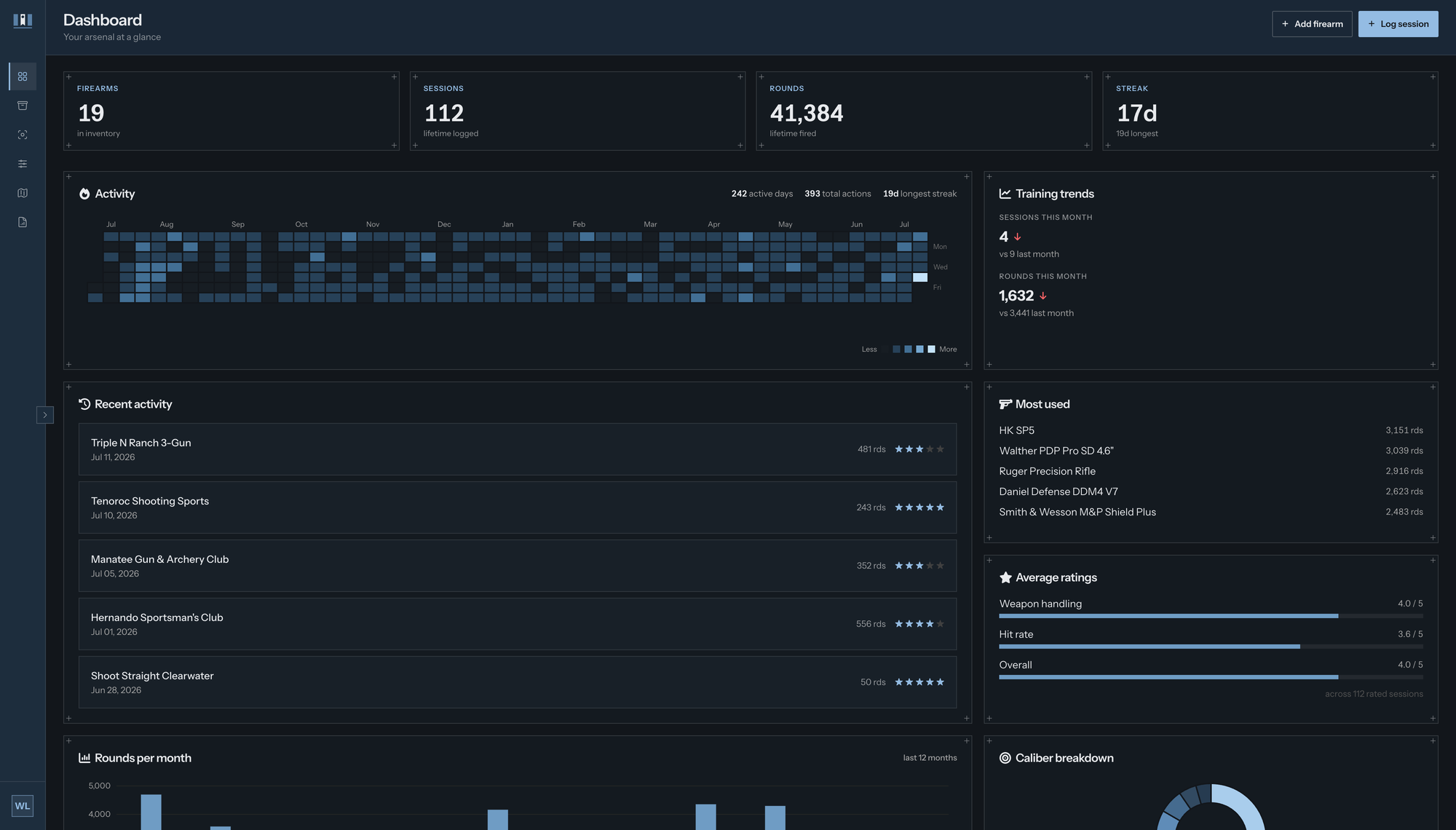Select Daniel Defense DDM4 V7 row
This screenshot has height=830, width=1456.
[x=1211, y=491]
